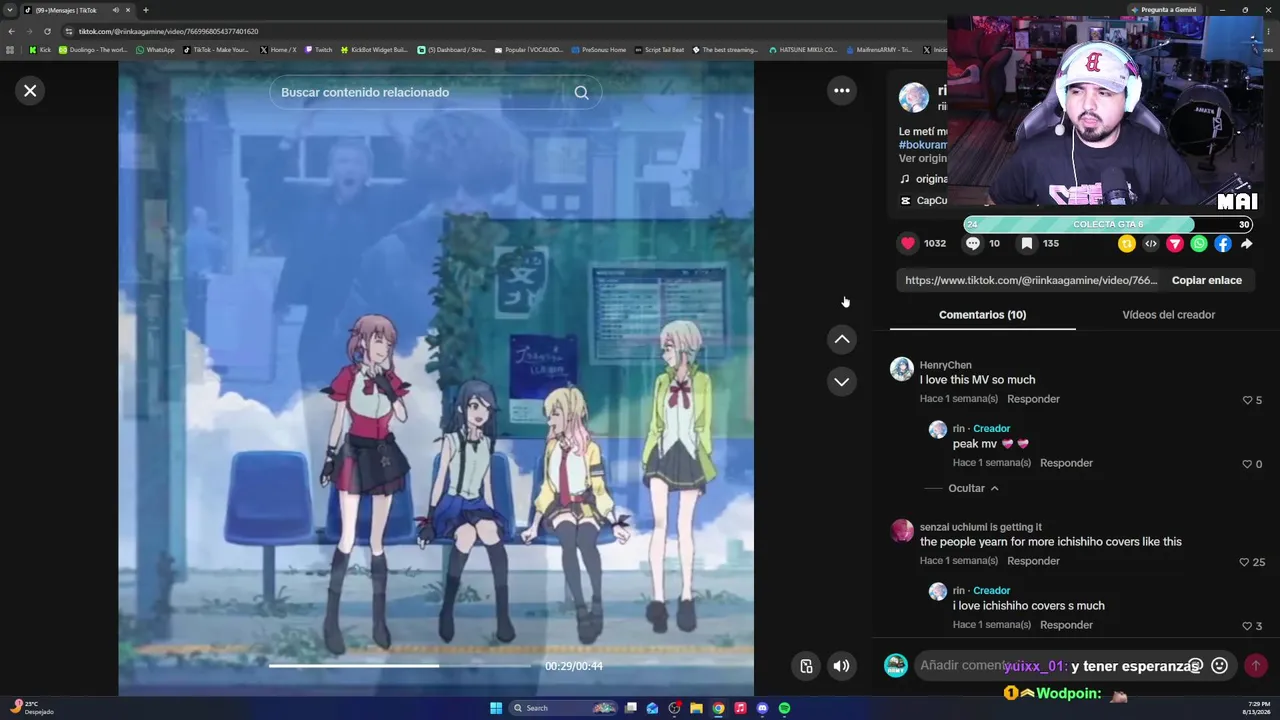
Task: Click the Copiar enlace button
Action: tap(1207, 281)
